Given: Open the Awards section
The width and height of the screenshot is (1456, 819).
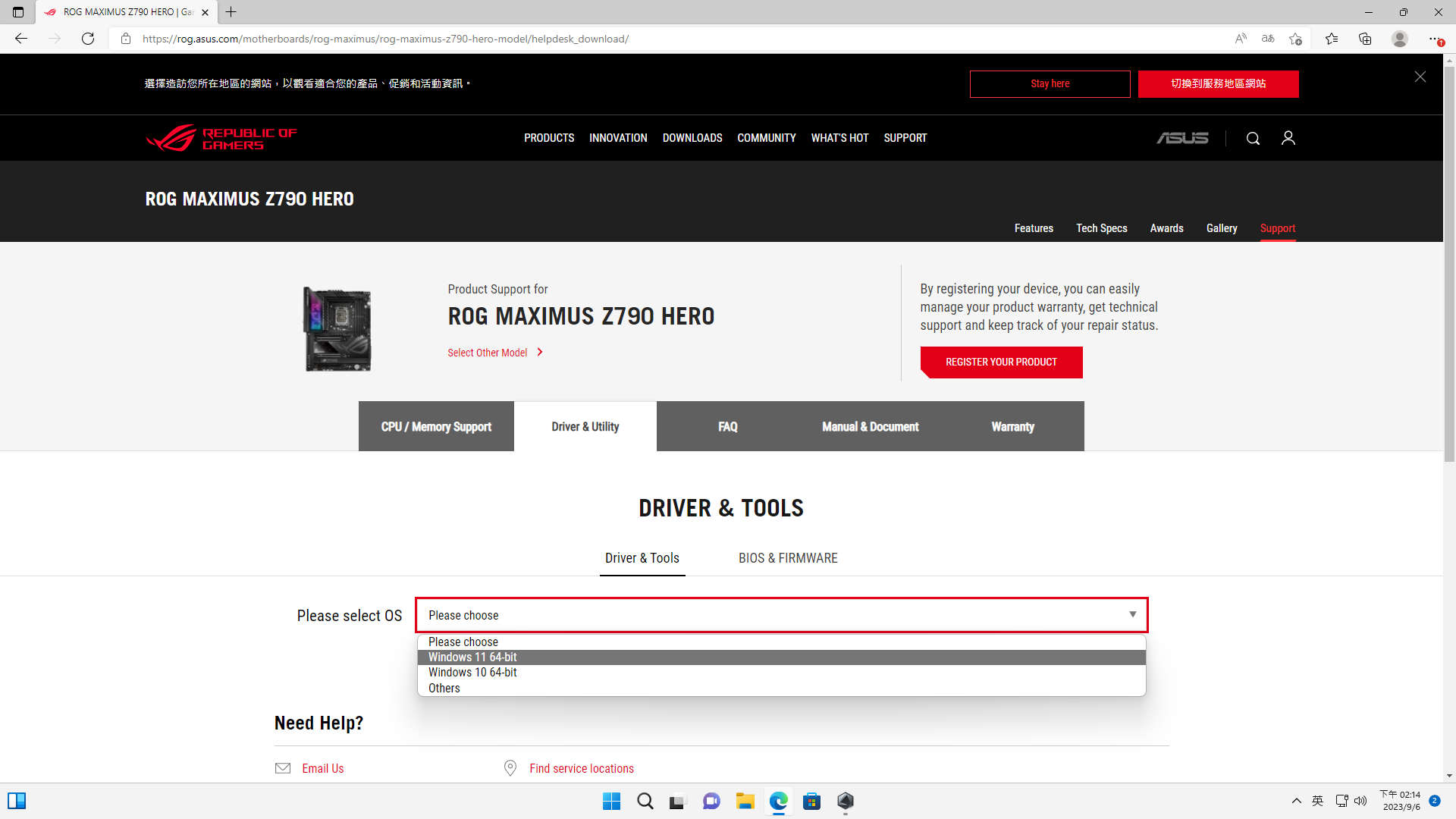Looking at the screenshot, I should click(1166, 228).
